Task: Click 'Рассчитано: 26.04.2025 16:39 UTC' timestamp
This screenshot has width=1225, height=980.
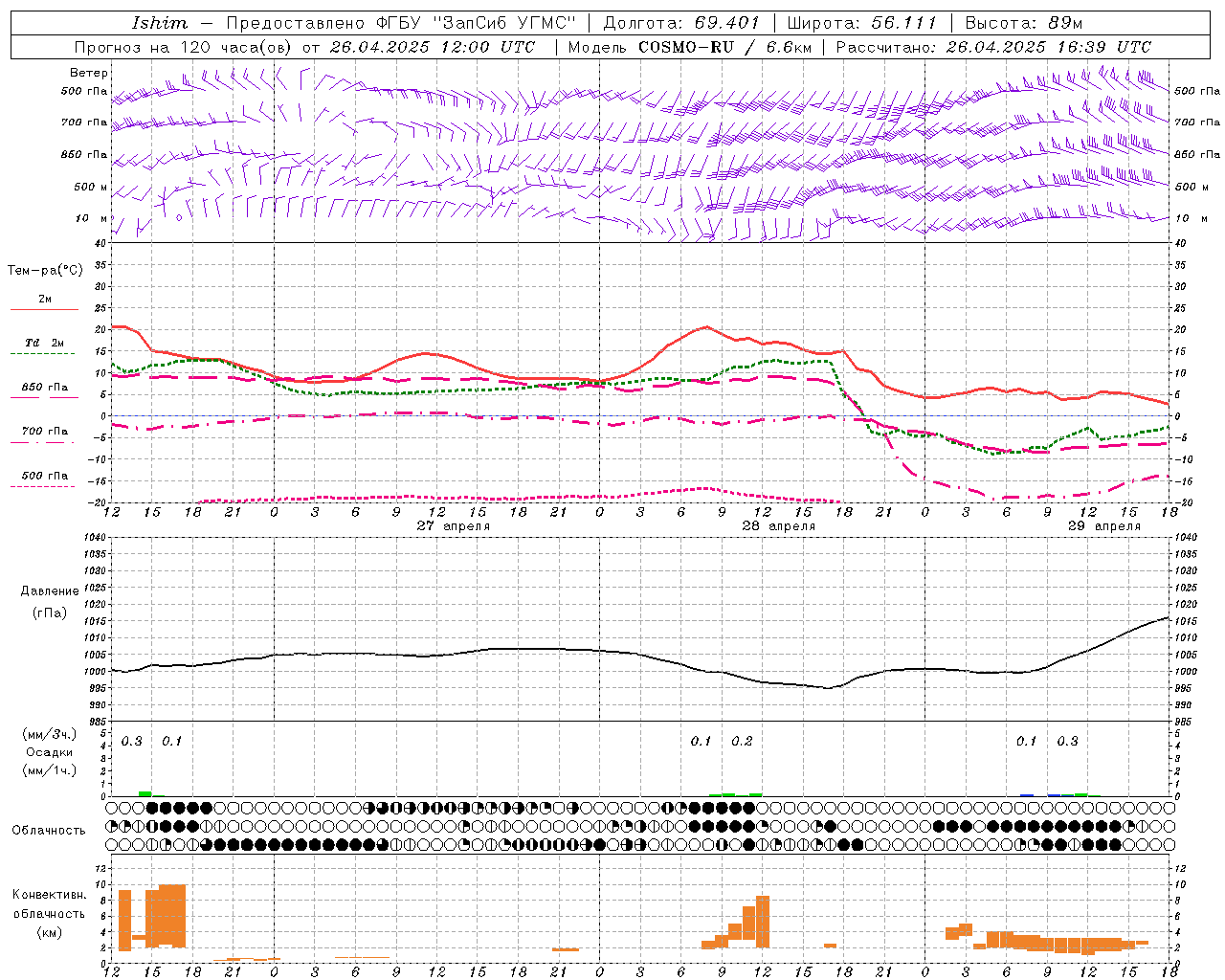Action: (994, 47)
